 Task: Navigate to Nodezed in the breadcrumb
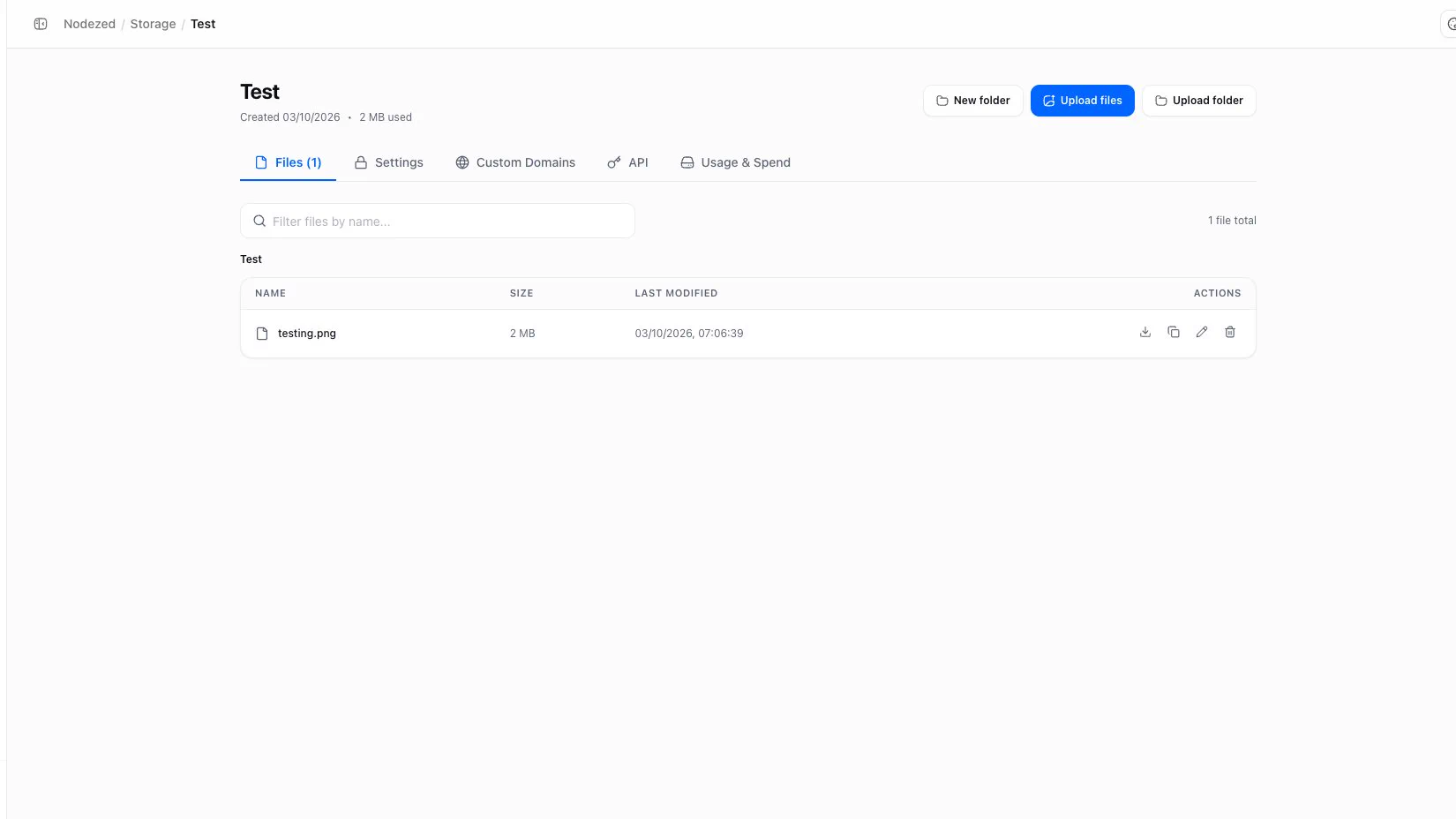pyautogui.click(x=89, y=24)
